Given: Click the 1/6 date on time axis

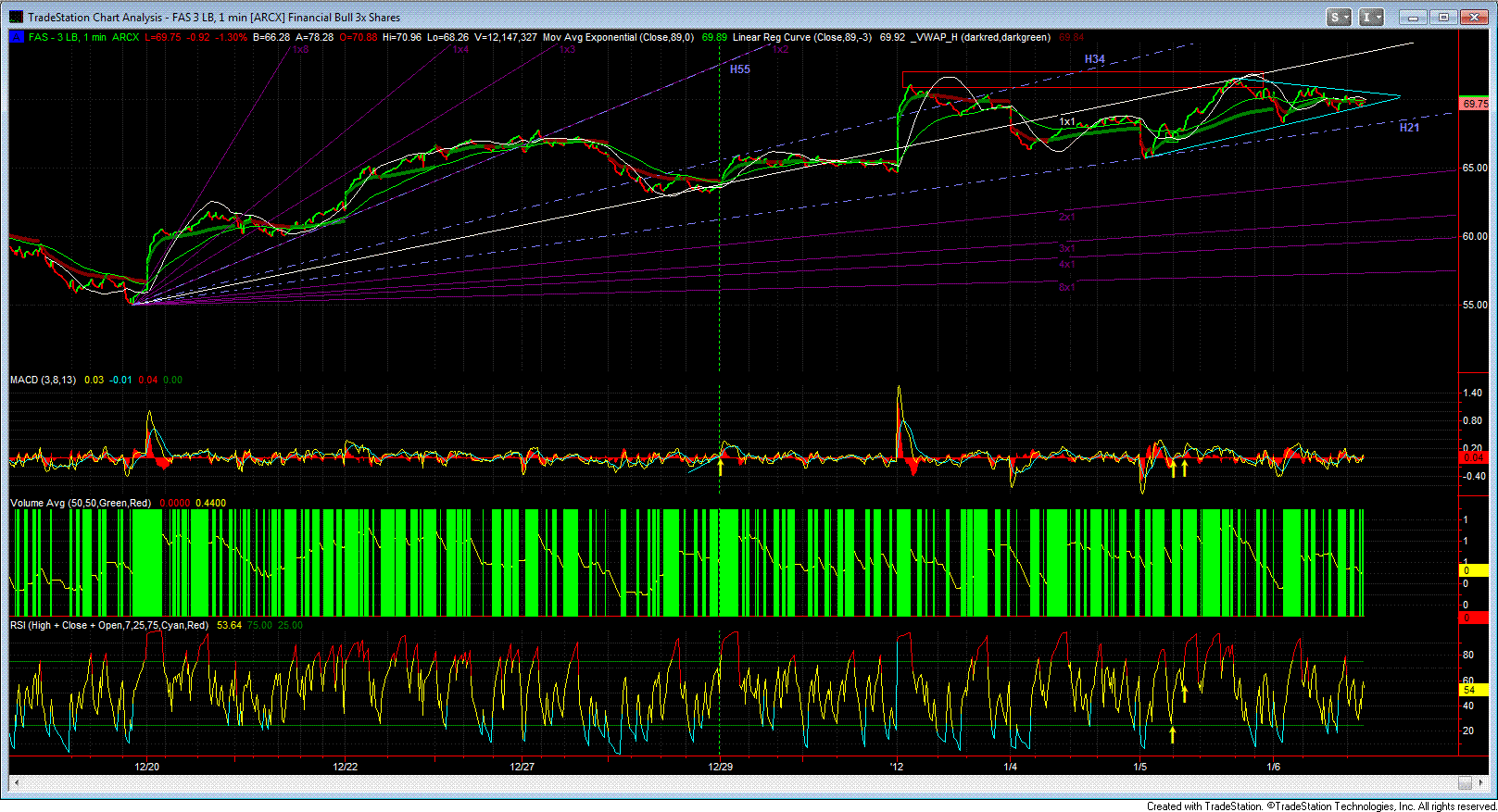Looking at the screenshot, I should tap(1274, 767).
